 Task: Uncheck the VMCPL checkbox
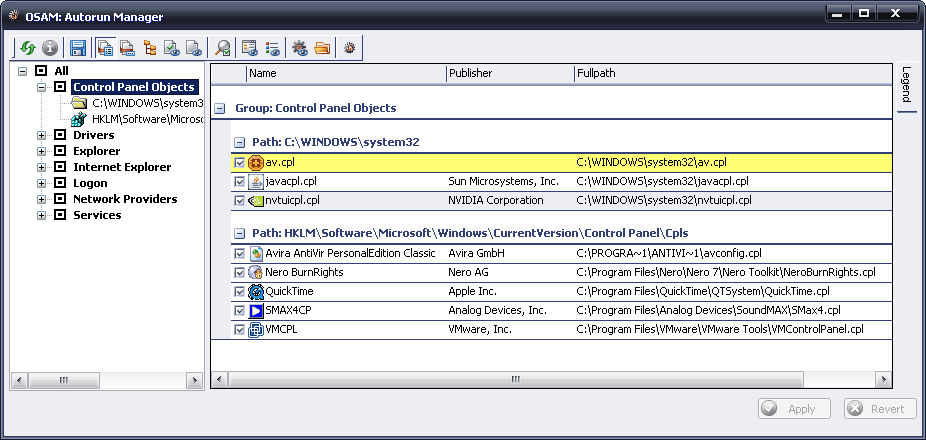[x=239, y=330]
